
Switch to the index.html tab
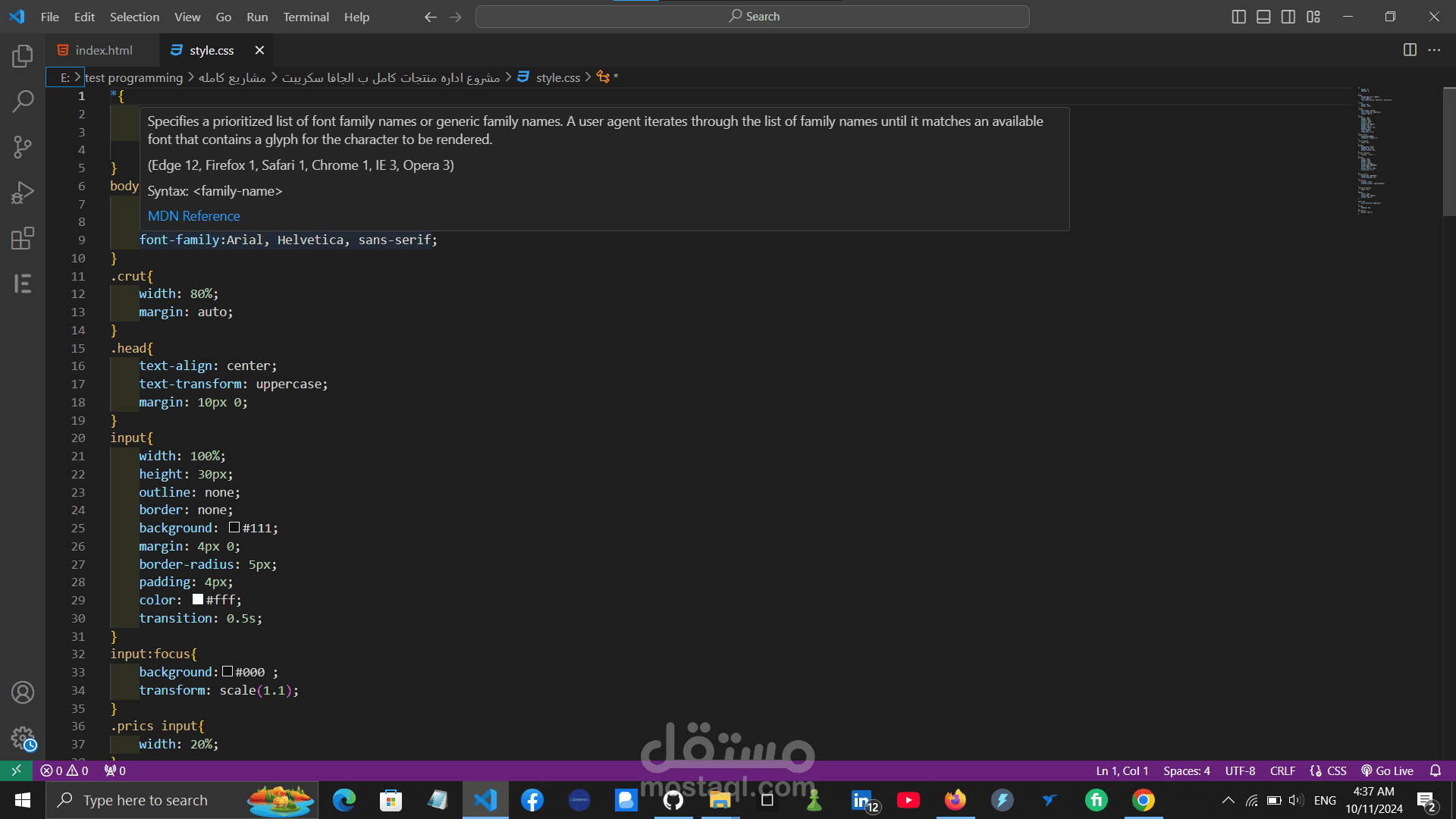(x=103, y=50)
